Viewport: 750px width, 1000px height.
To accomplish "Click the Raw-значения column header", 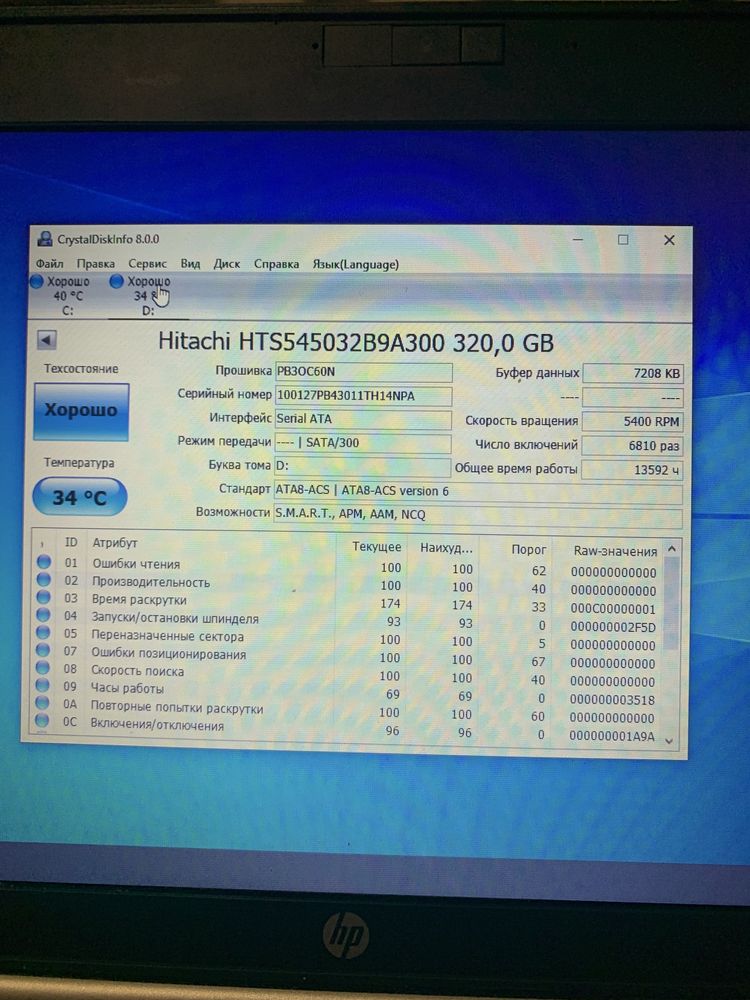I will 615,551.
